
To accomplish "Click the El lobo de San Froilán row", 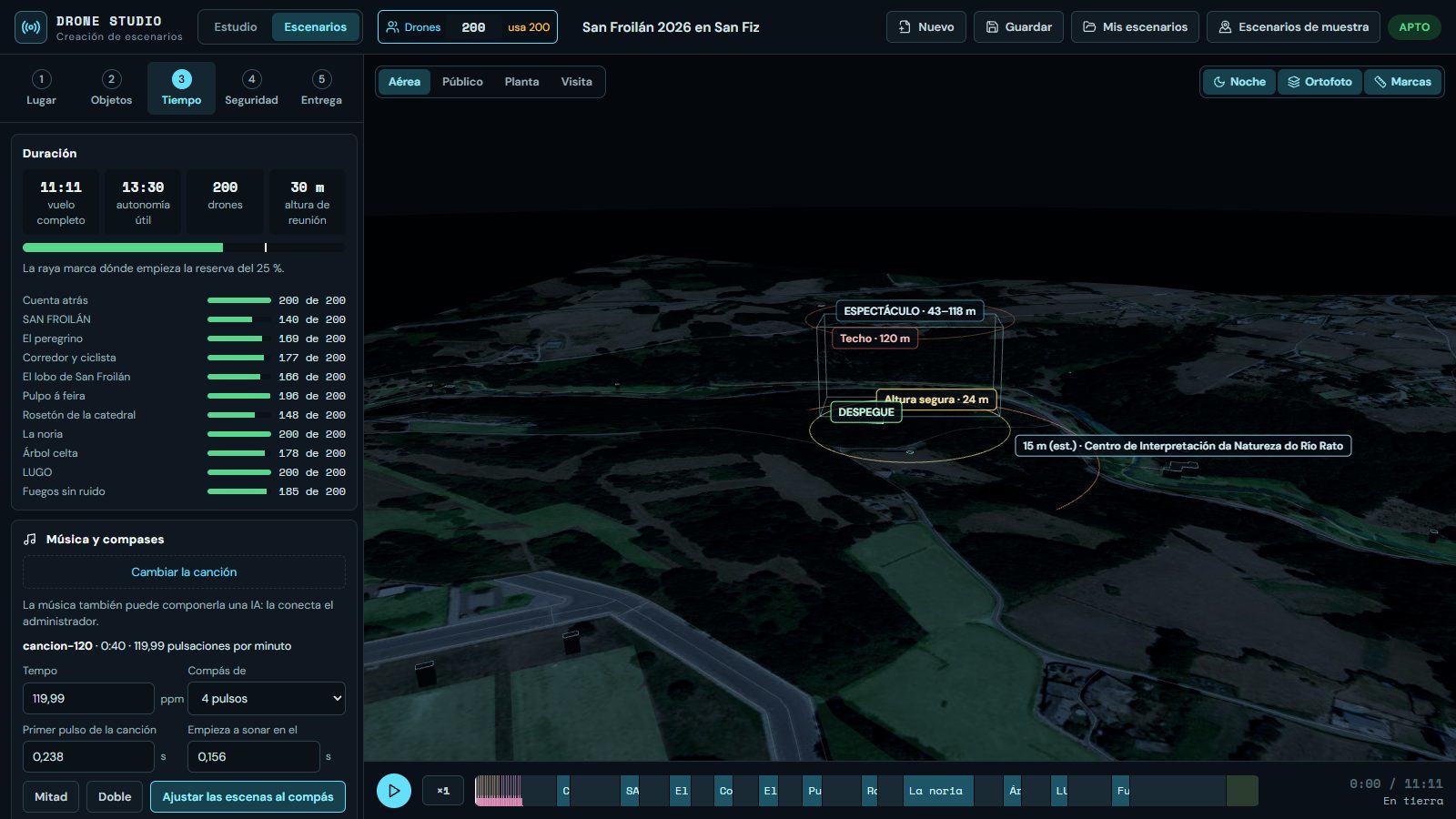I will (x=184, y=377).
